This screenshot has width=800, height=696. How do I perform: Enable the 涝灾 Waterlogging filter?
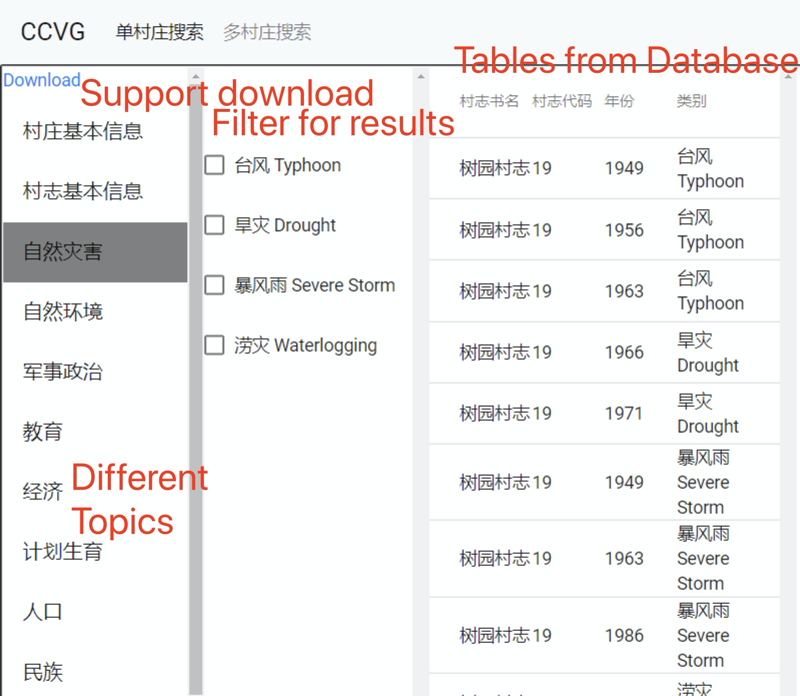point(214,345)
